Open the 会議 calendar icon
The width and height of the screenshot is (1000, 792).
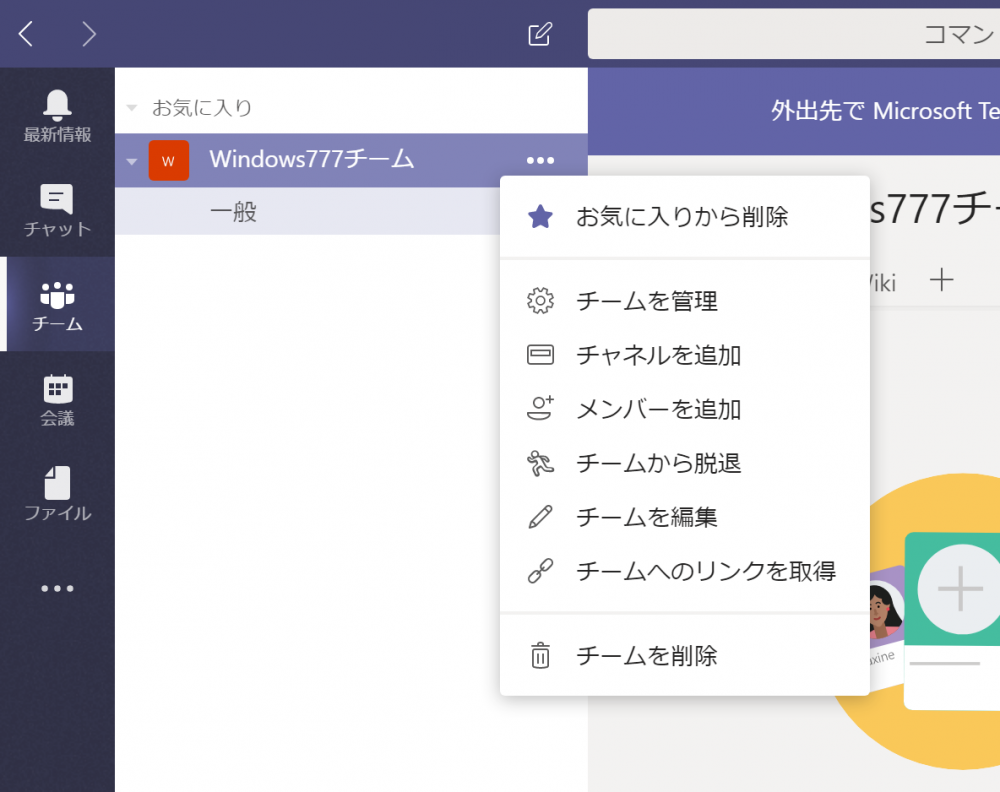point(57,390)
